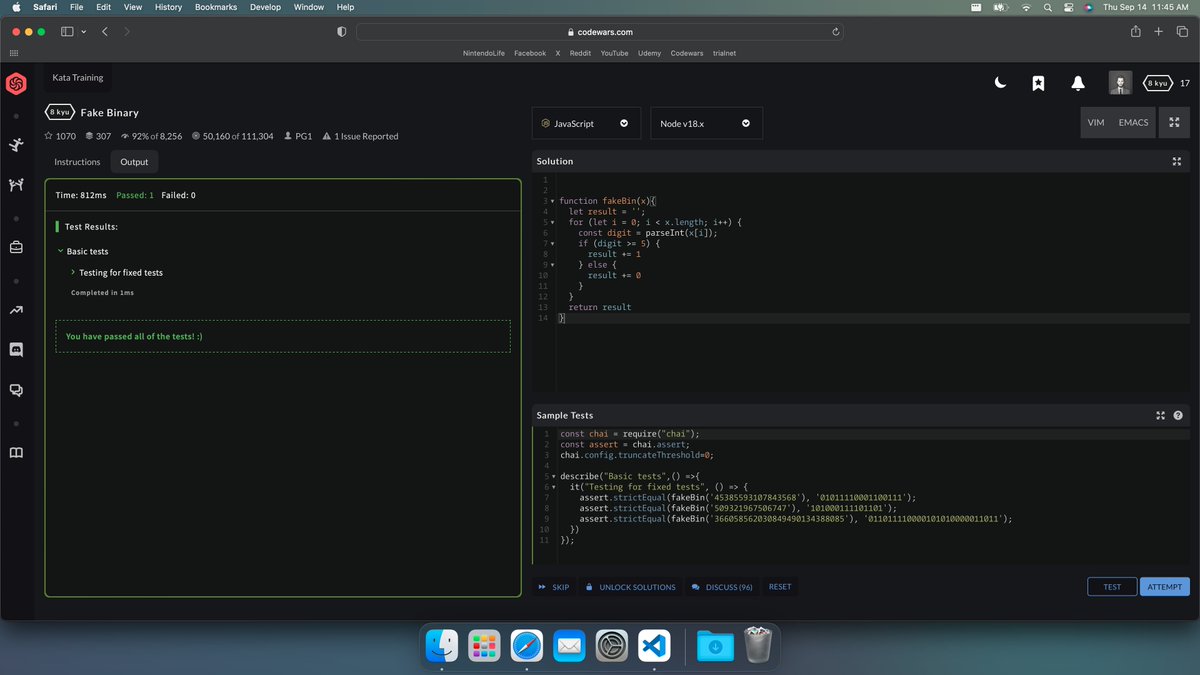Click the Sample Tests help question icon
1200x675 pixels.
pyautogui.click(x=1178, y=415)
